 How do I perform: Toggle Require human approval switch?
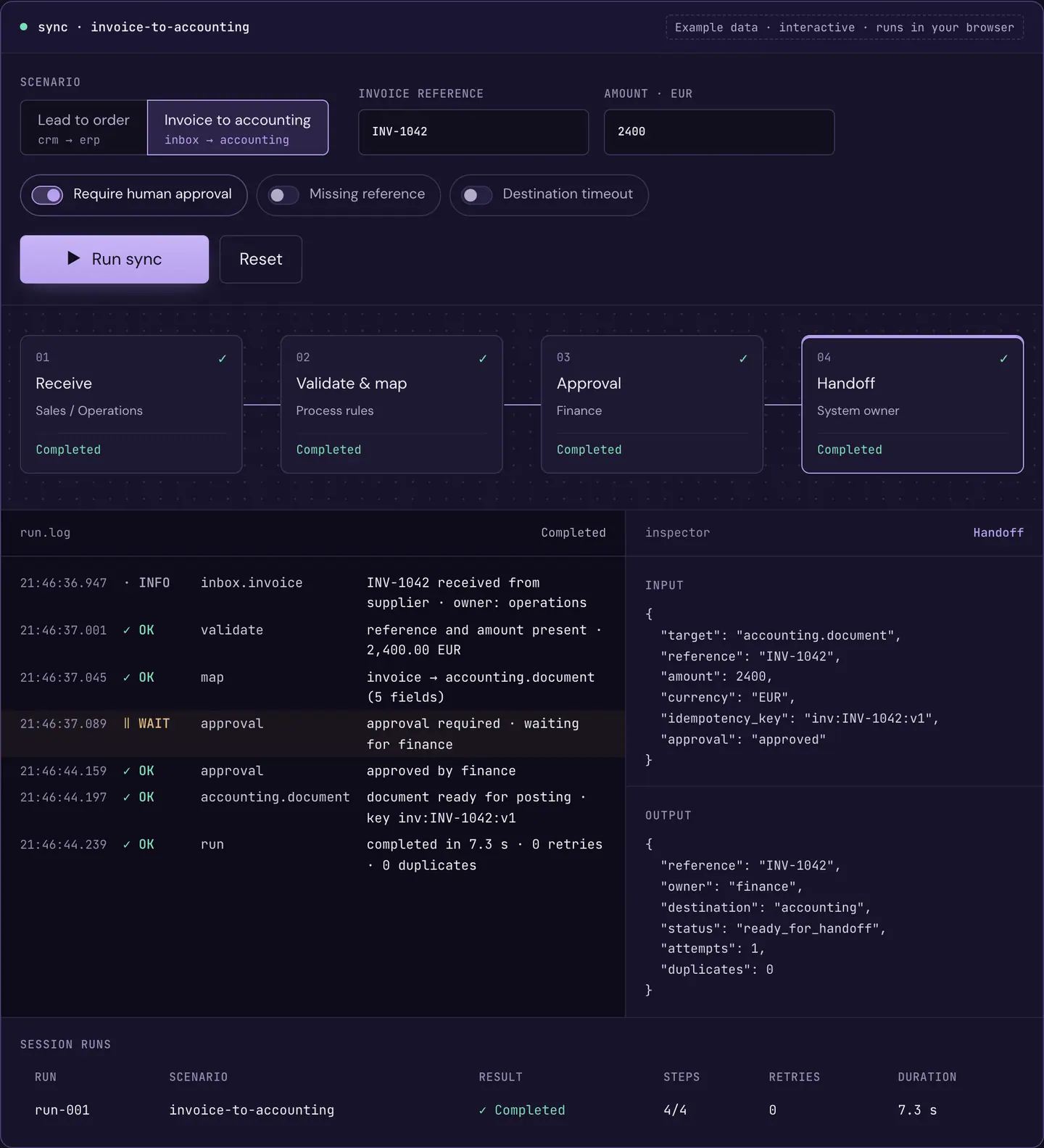(48, 194)
